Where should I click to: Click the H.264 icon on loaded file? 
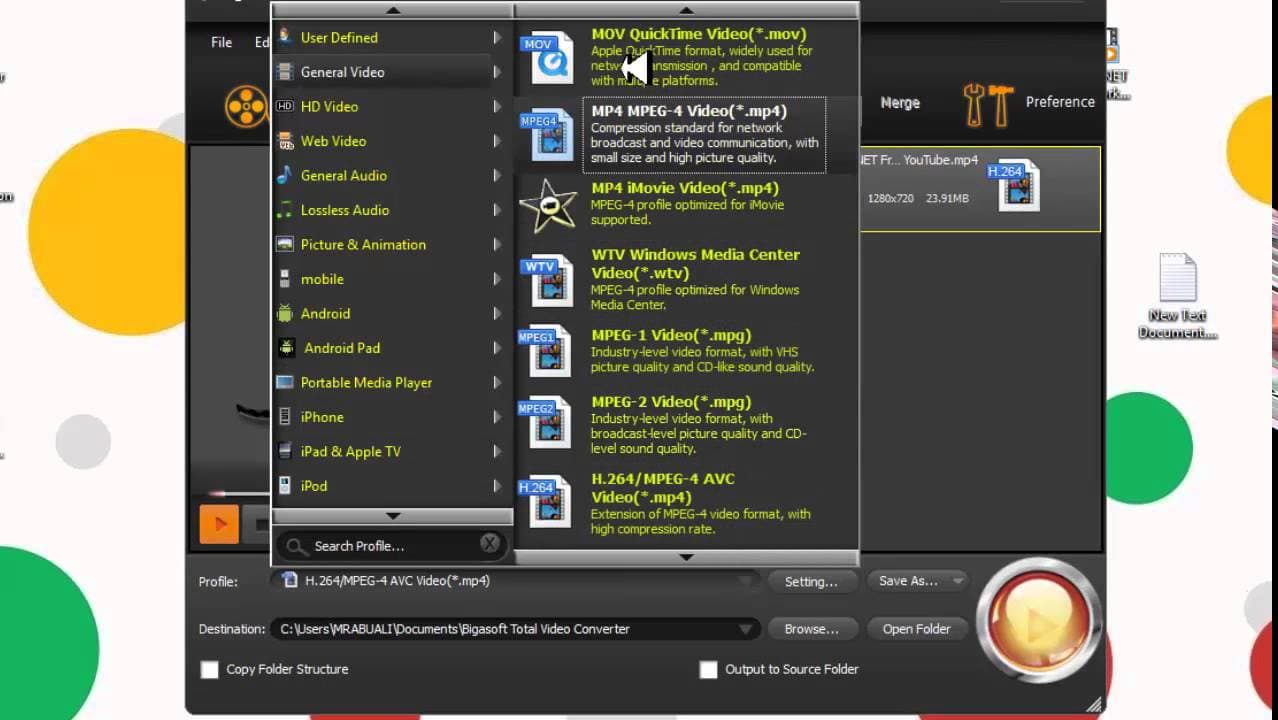[x=1014, y=187]
